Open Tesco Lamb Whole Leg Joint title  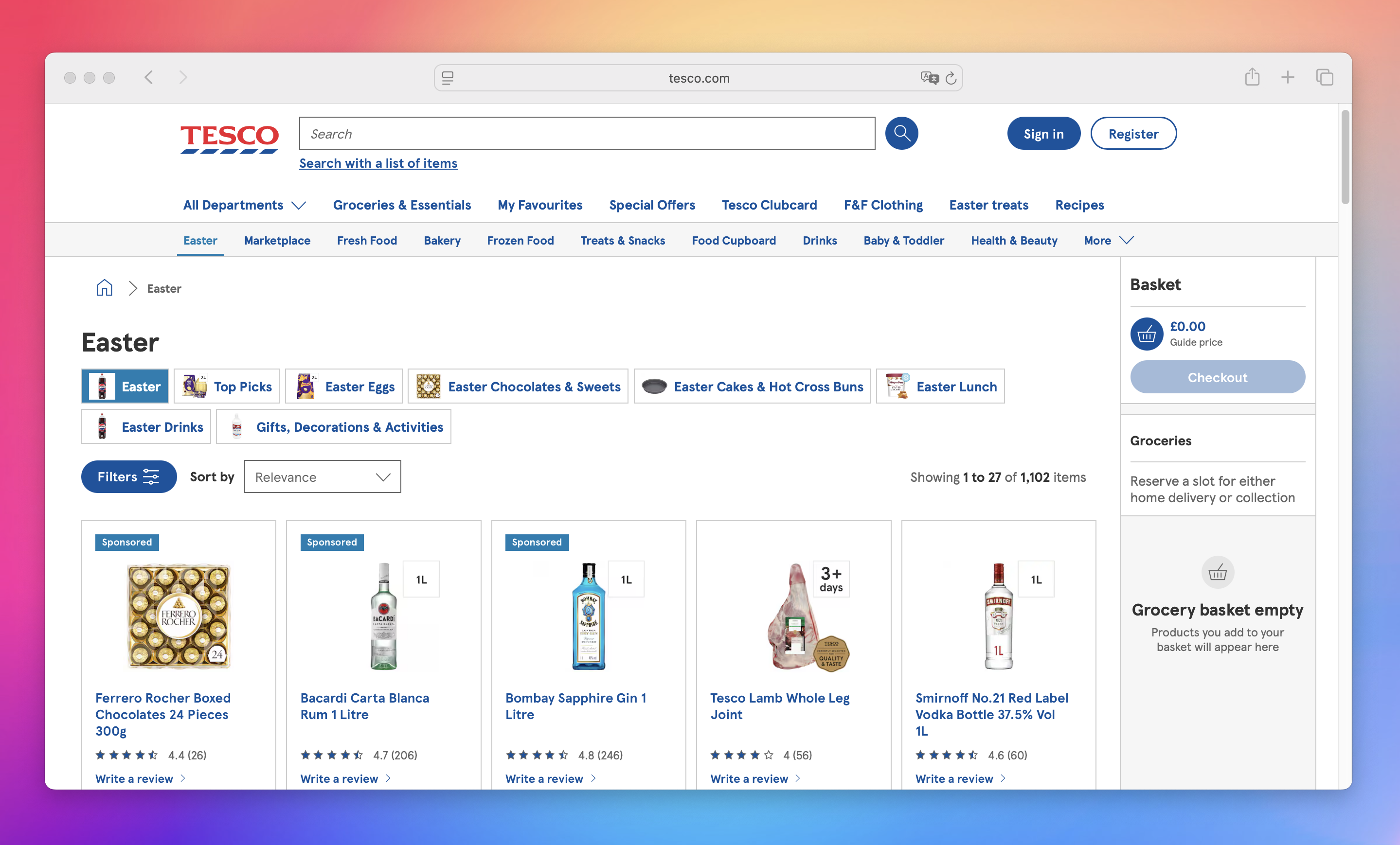point(780,706)
